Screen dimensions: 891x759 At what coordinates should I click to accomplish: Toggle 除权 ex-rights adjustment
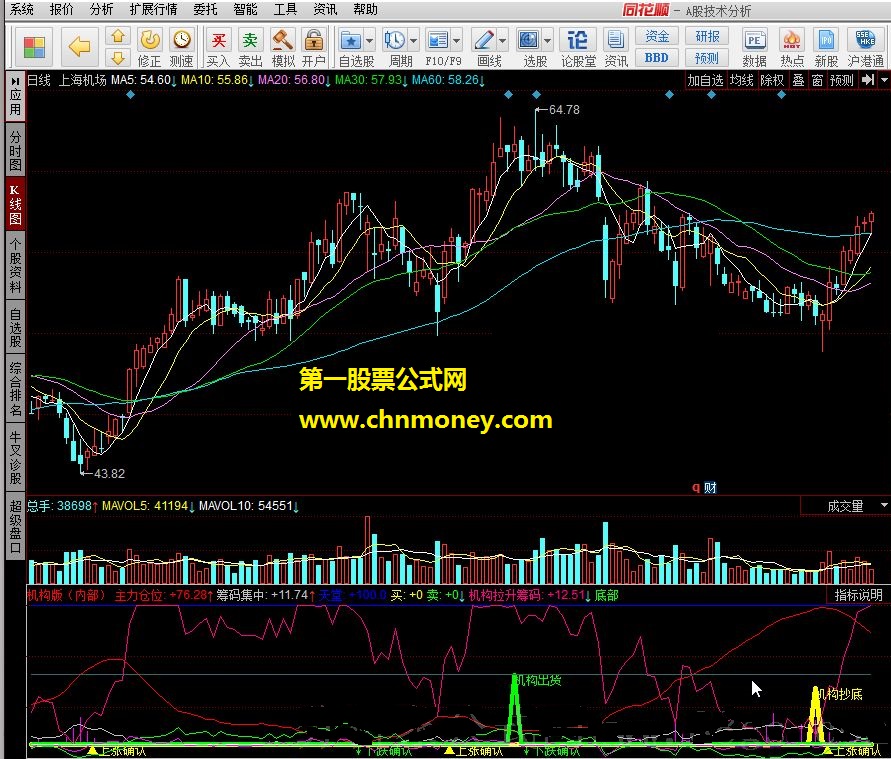pos(772,80)
